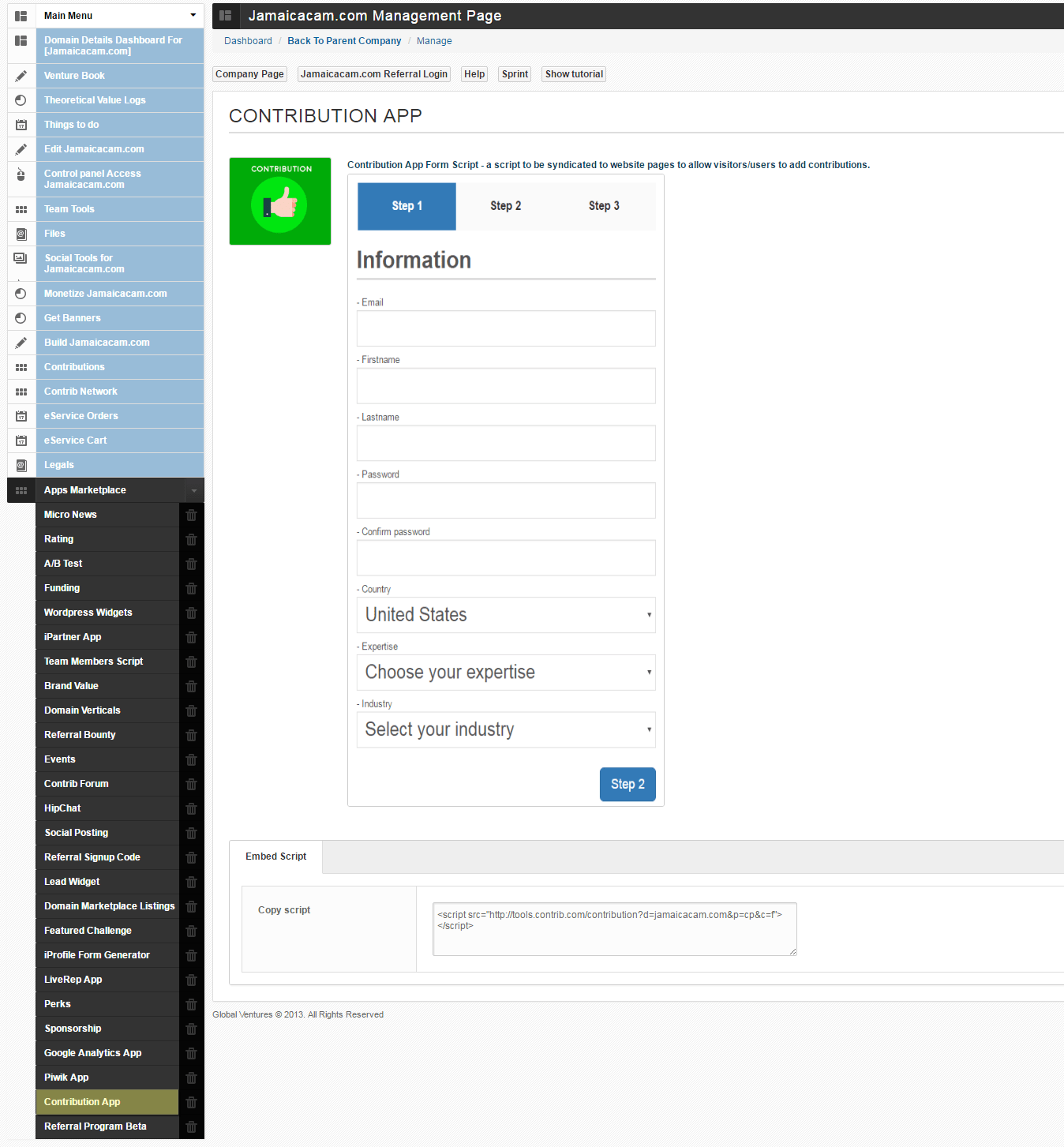Focus the Email input field

click(x=506, y=328)
